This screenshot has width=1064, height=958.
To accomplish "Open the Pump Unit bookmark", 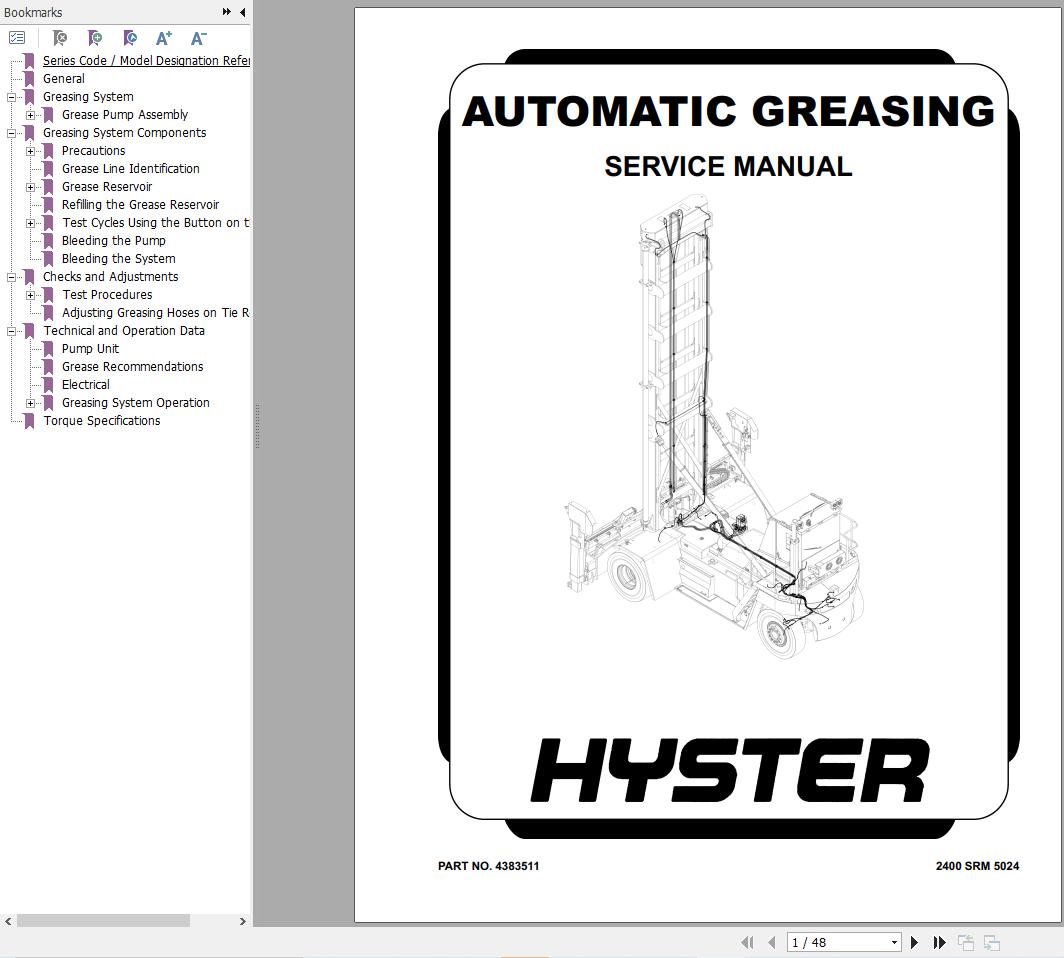I will click(90, 348).
